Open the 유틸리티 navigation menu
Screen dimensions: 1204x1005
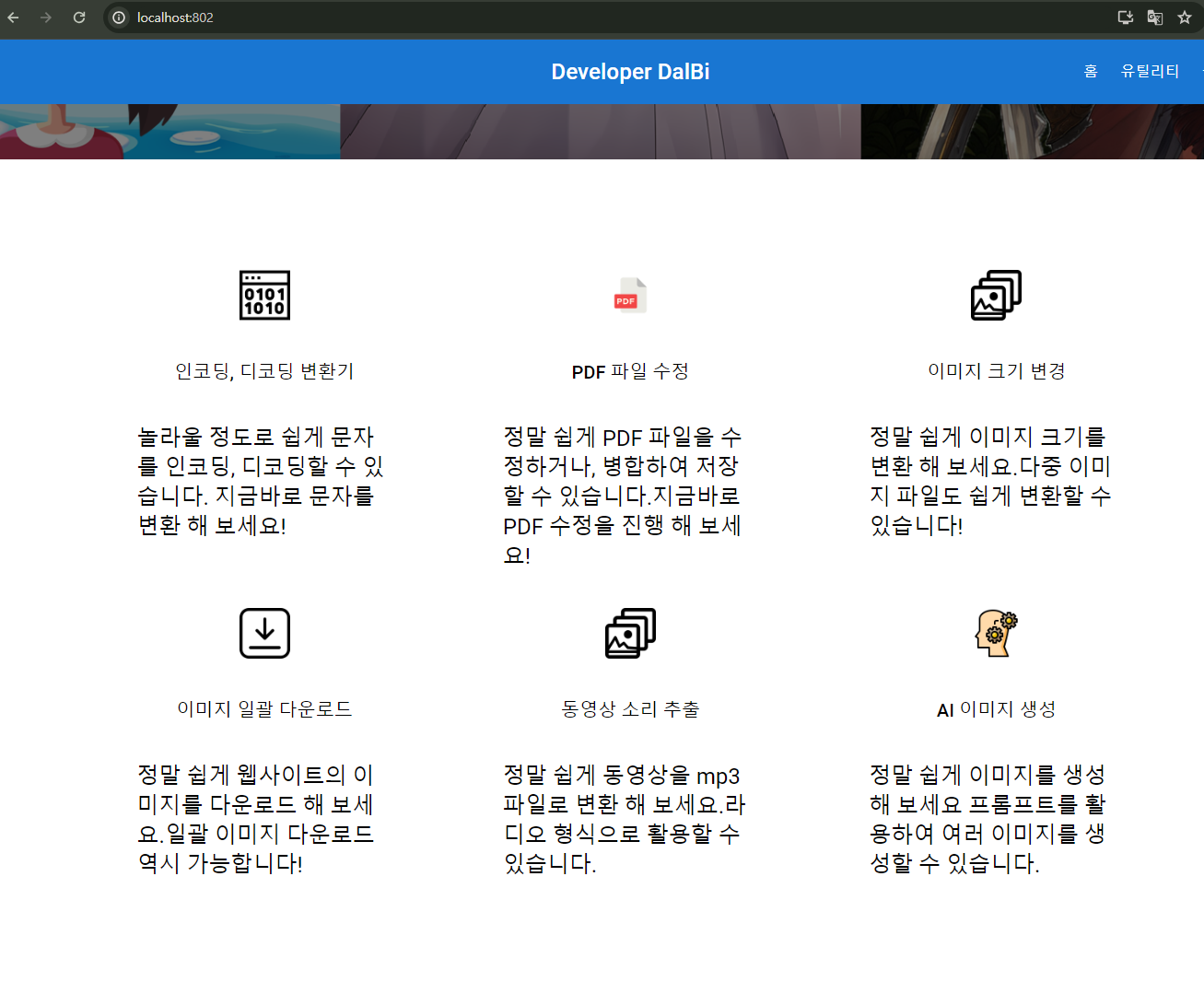tap(1150, 71)
